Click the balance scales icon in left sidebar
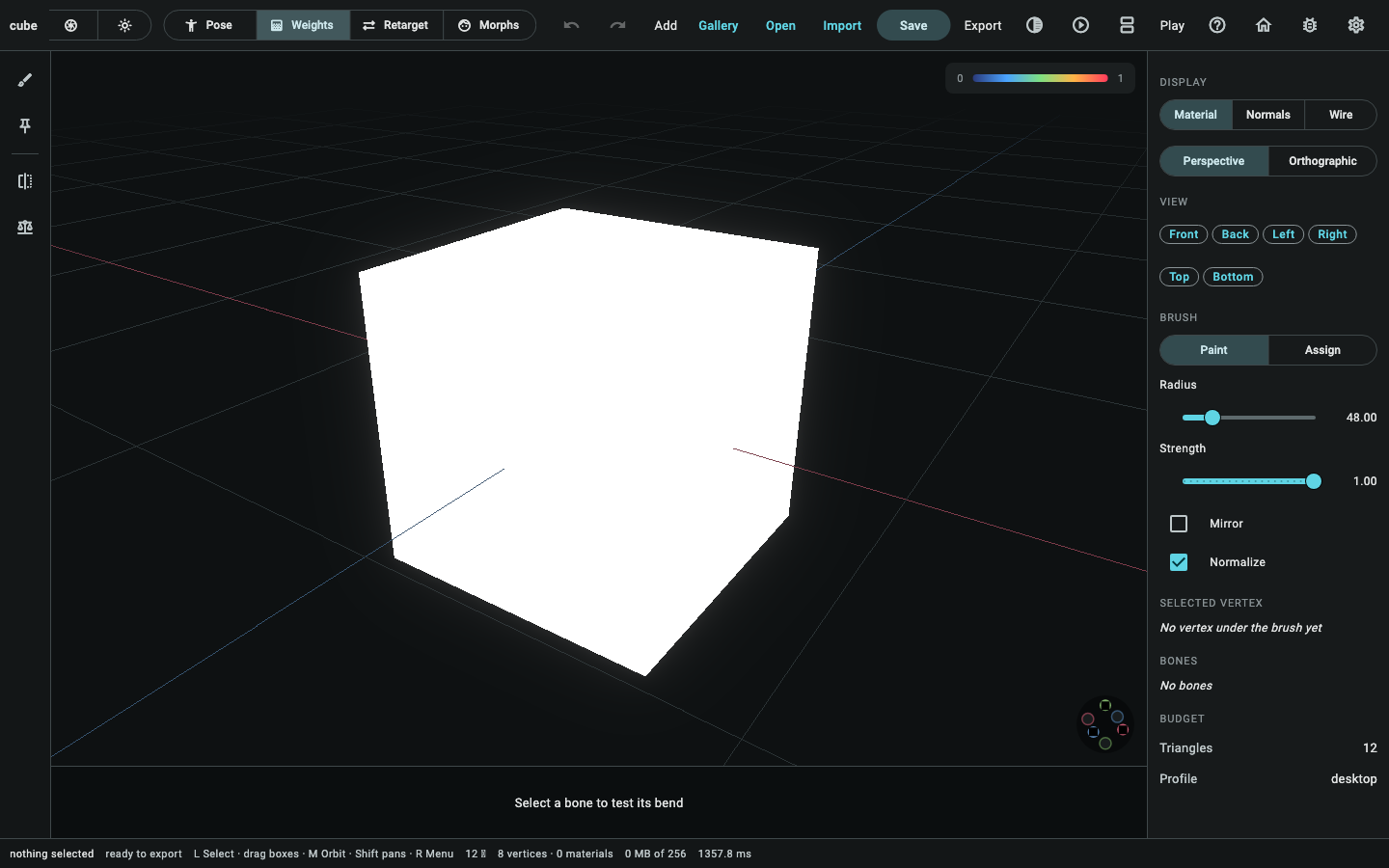 [x=25, y=227]
